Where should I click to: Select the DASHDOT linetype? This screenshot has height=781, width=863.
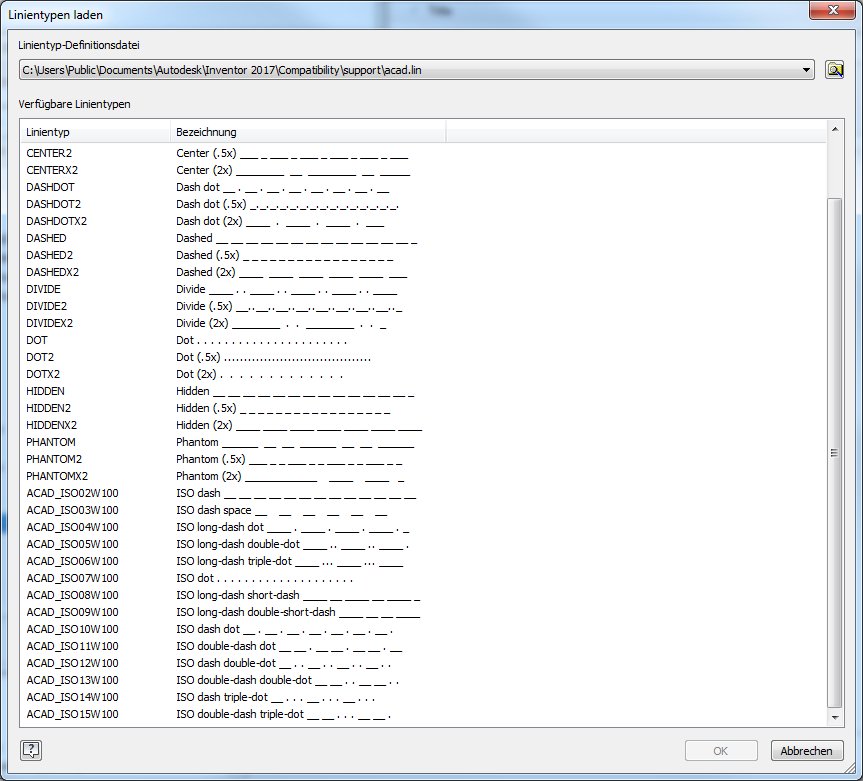[50, 187]
